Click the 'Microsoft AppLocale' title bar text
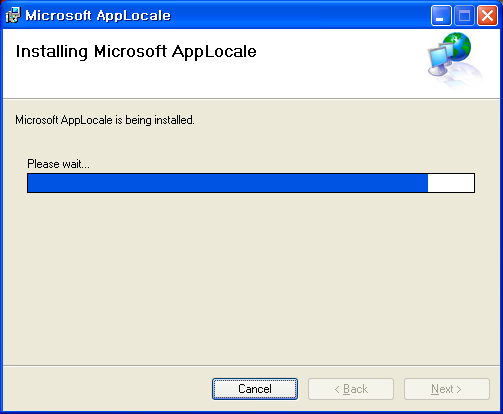503x414 pixels. point(98,16)
